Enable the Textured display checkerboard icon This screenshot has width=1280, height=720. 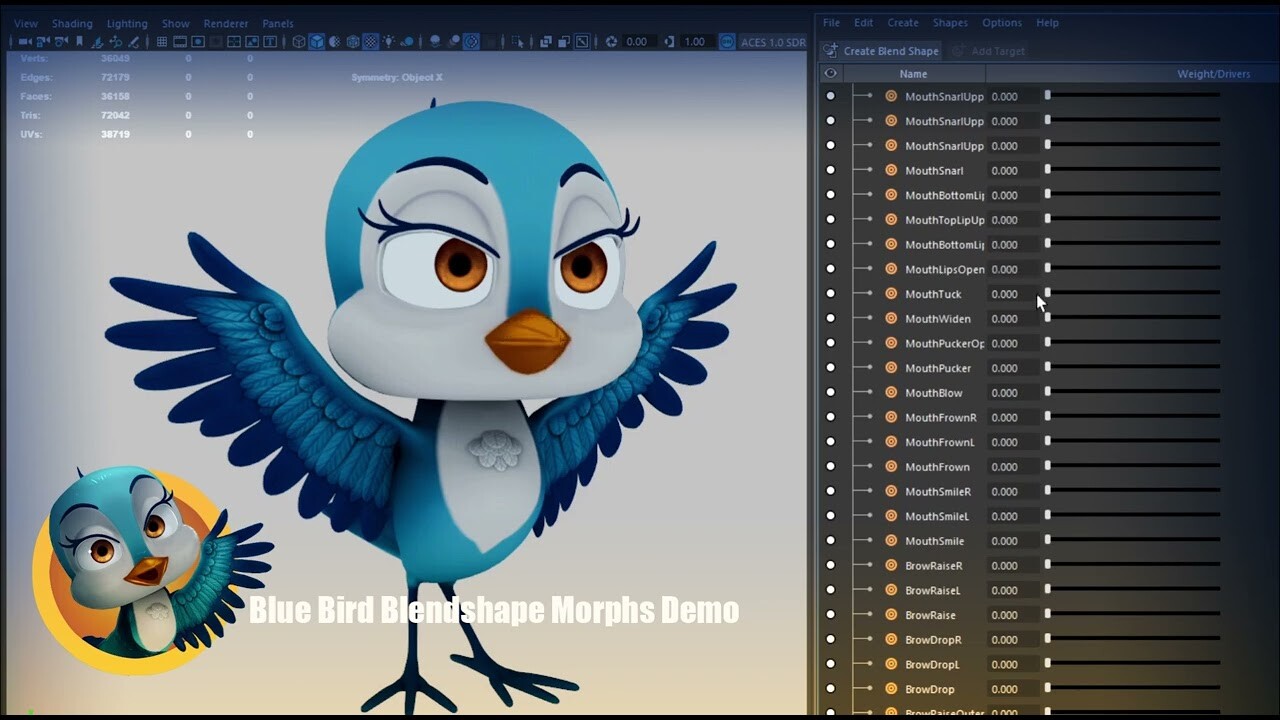[371, 42]
